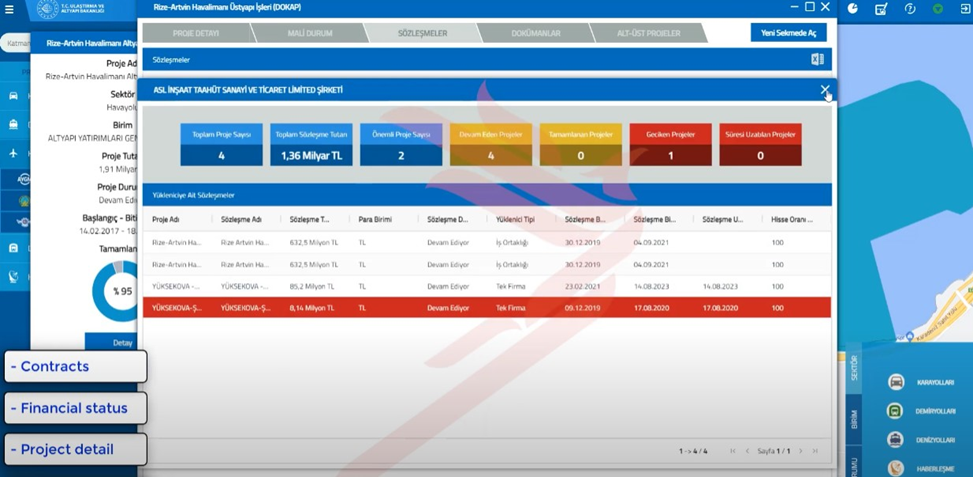
Task: Click the 23.02.2021 contract start date
Action: 583,287
